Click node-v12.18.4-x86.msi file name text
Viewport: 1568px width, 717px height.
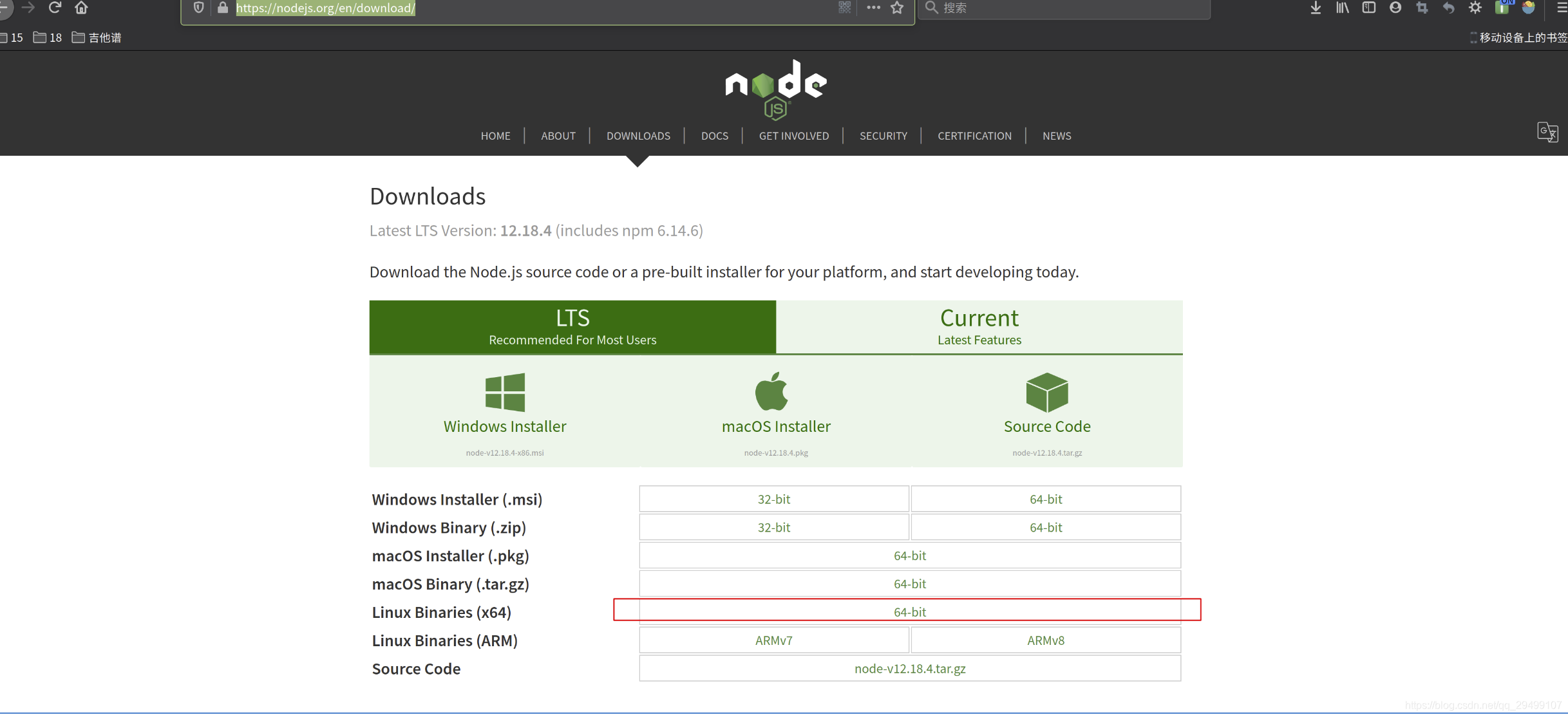[505, 452]
